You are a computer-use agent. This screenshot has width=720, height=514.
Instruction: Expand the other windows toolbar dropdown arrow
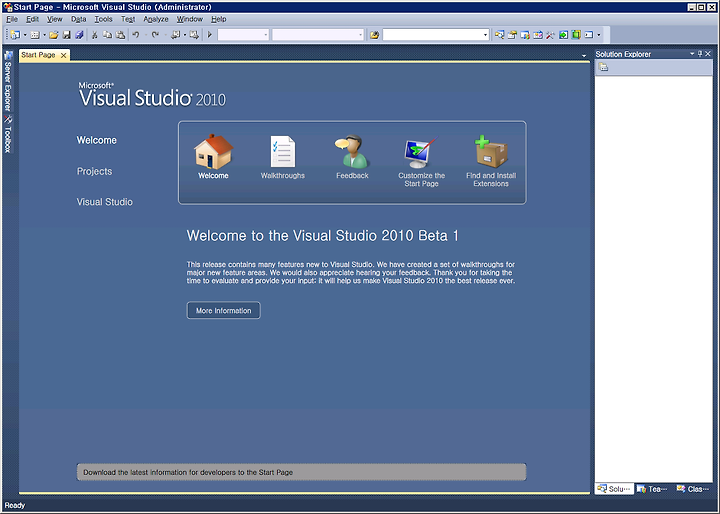click(x=599, y=35)
